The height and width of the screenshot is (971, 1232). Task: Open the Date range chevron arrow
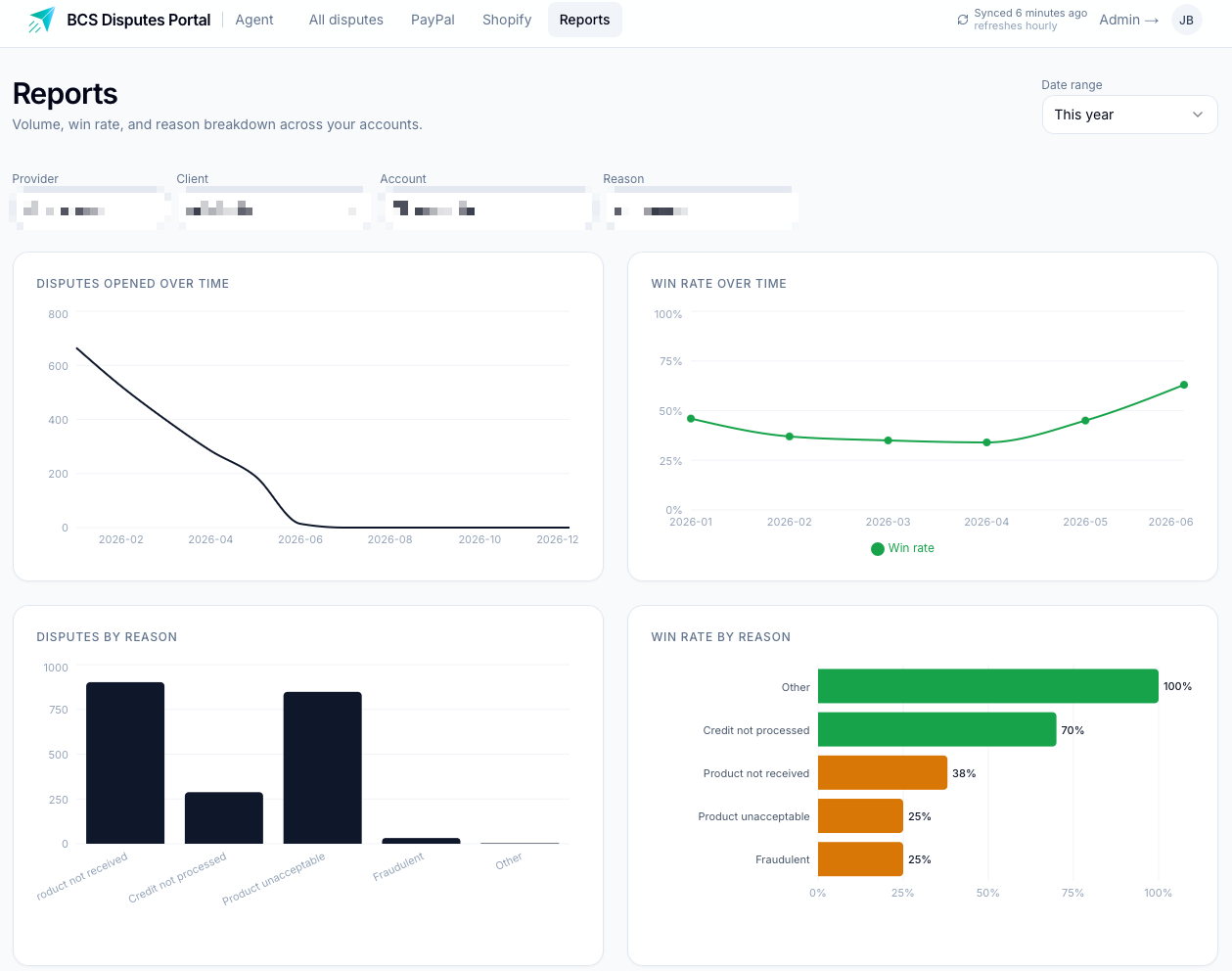coord(1198,115)
